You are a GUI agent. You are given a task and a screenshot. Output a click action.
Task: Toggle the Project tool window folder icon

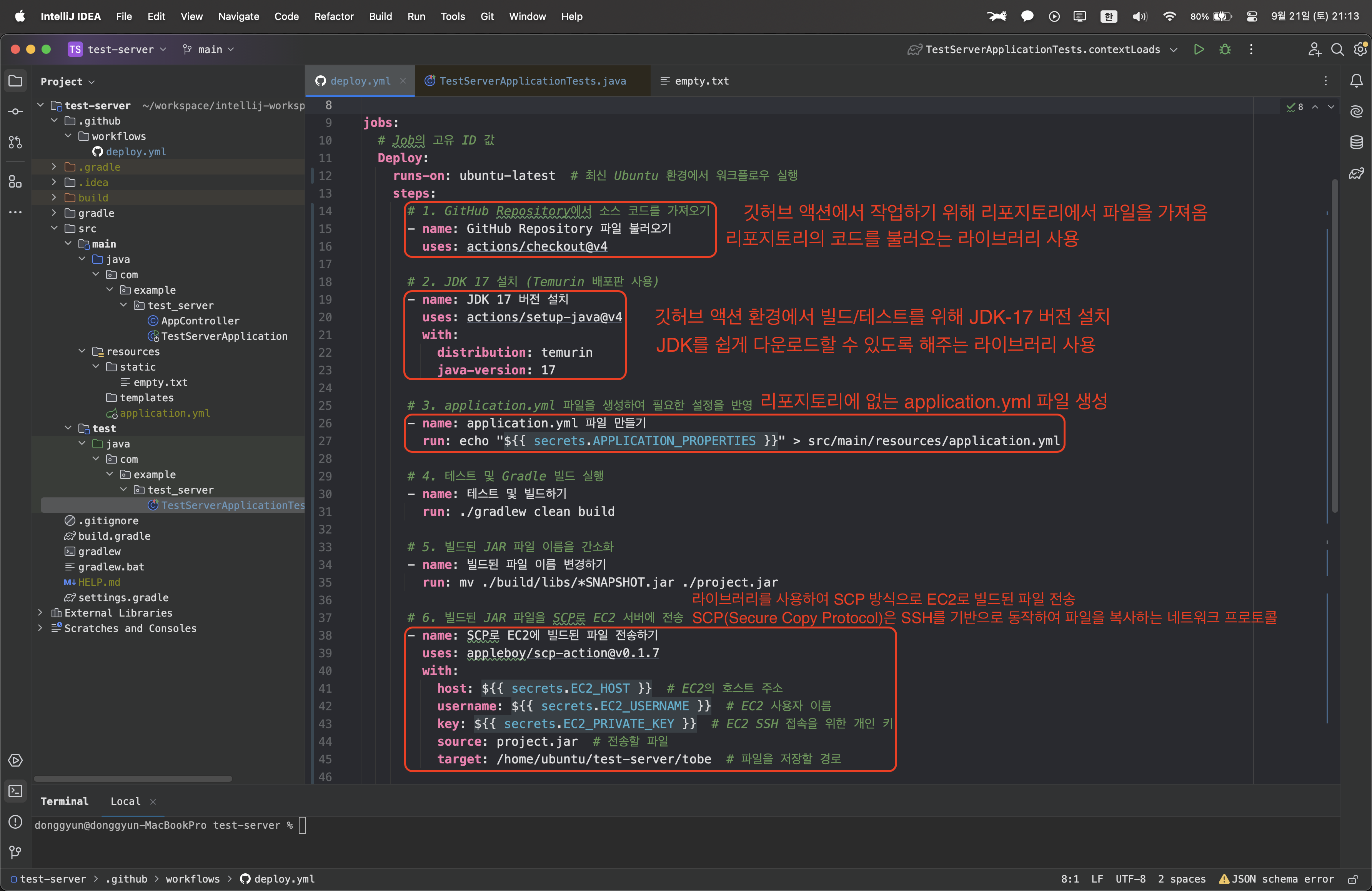pyautogui.click(x=15, y=81)
